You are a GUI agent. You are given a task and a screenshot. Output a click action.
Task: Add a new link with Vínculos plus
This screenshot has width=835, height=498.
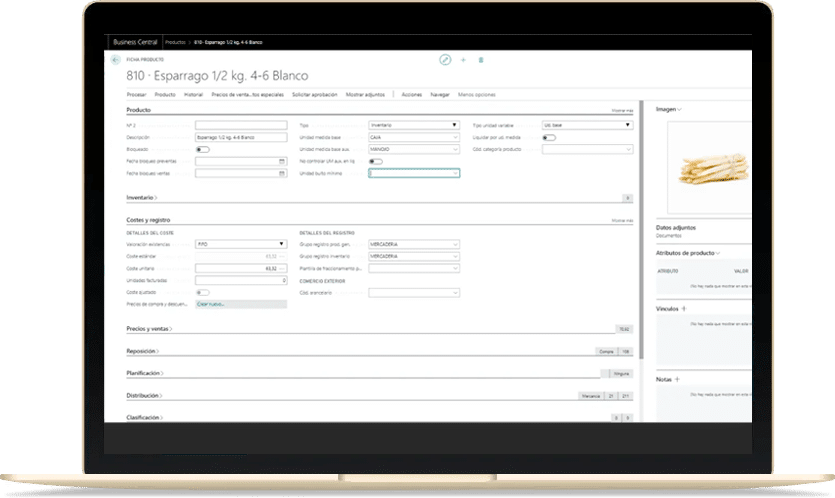(x=684, y=309)
